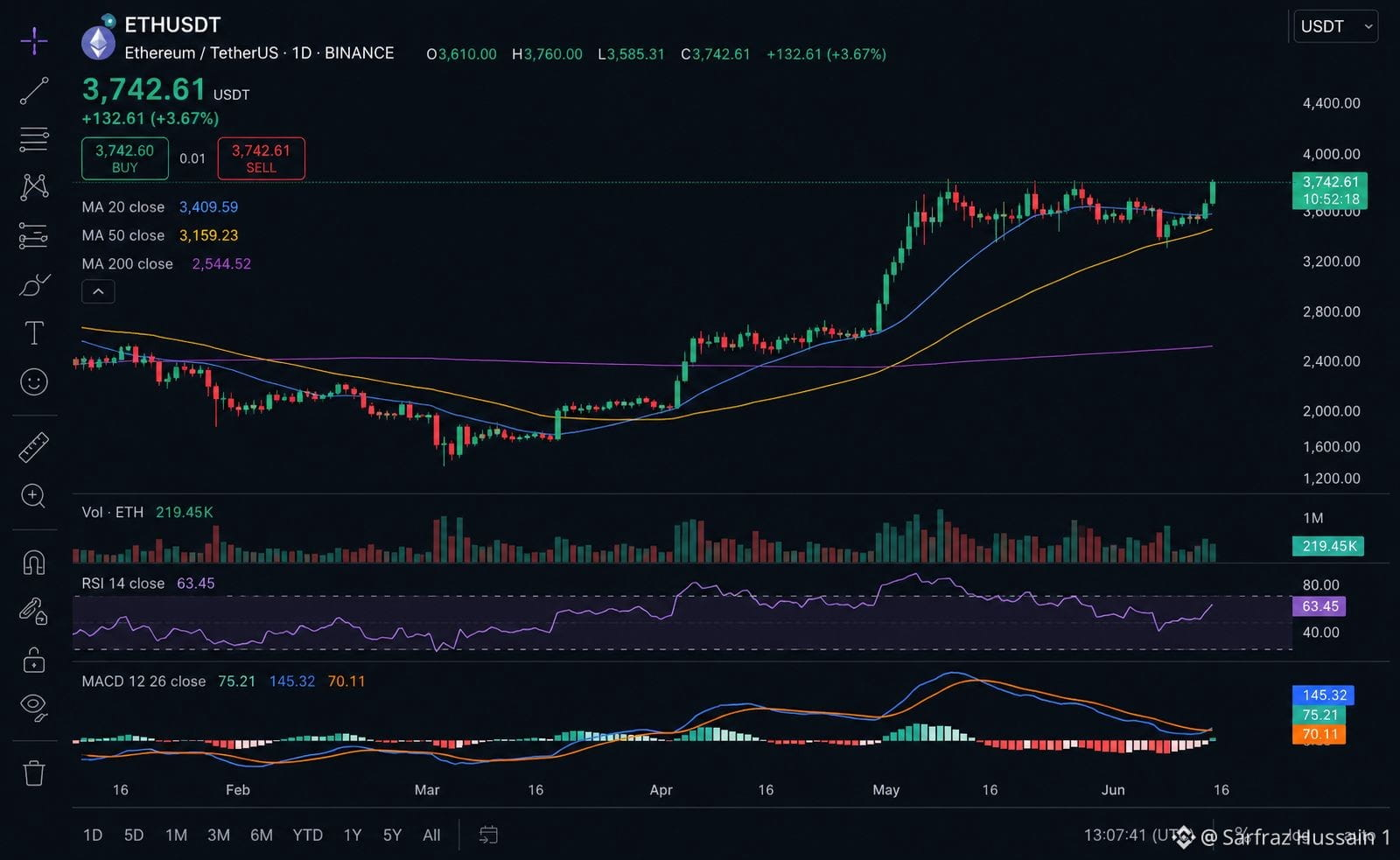Click the +132.61 (+3.67%) change under price
Image resolution: width=1400 pixels, height=860 pixels.
150,118
